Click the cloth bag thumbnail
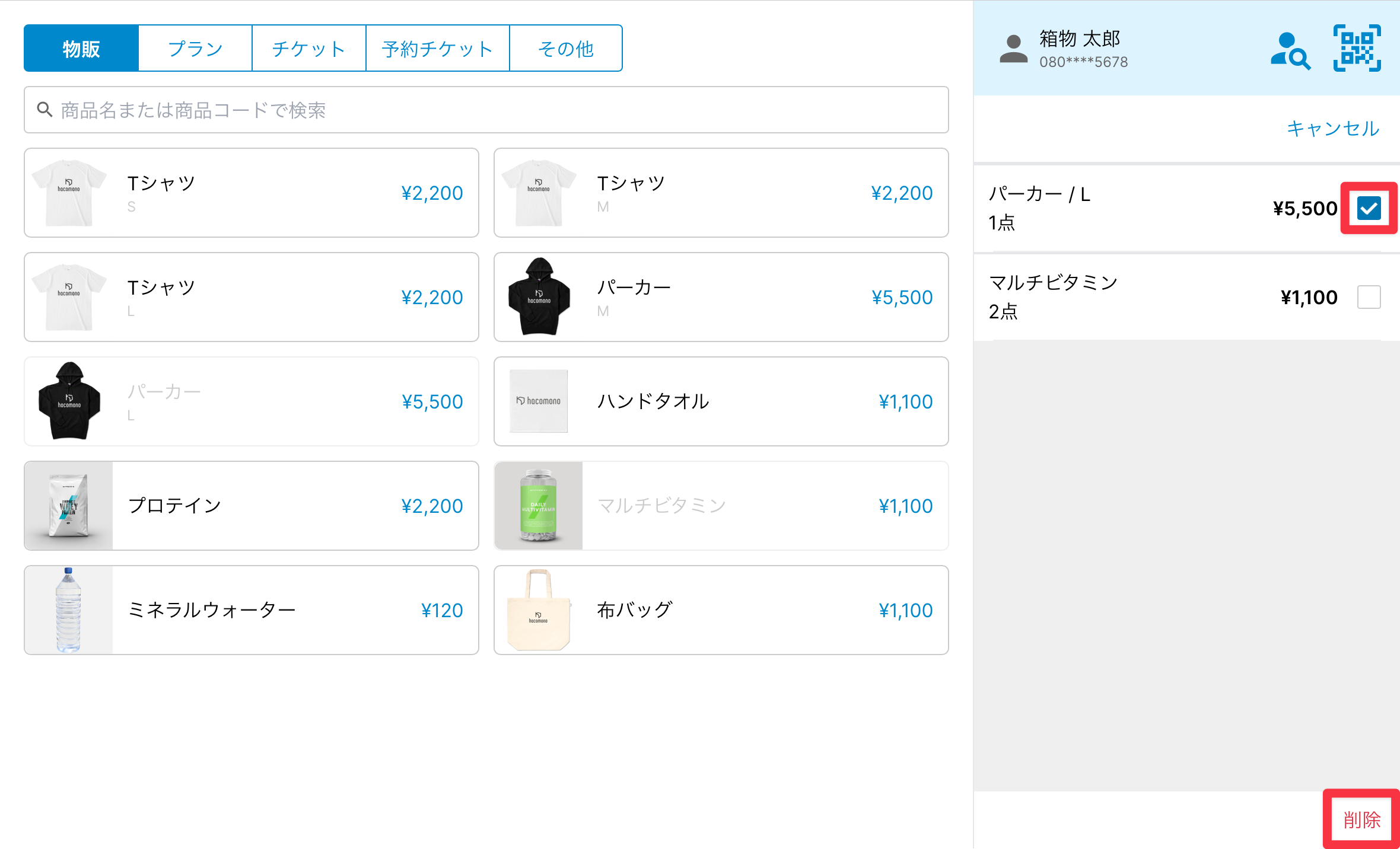 pos(539,610)
